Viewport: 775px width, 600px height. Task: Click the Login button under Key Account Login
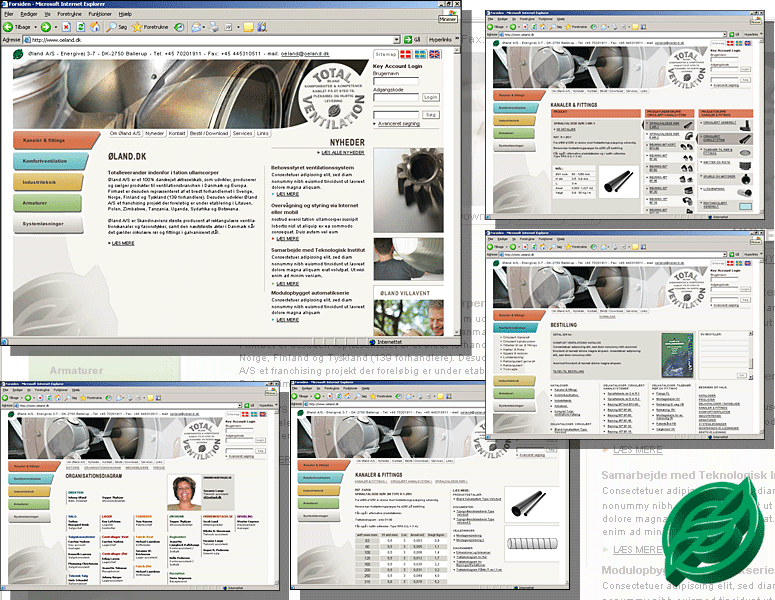(430, 97)
